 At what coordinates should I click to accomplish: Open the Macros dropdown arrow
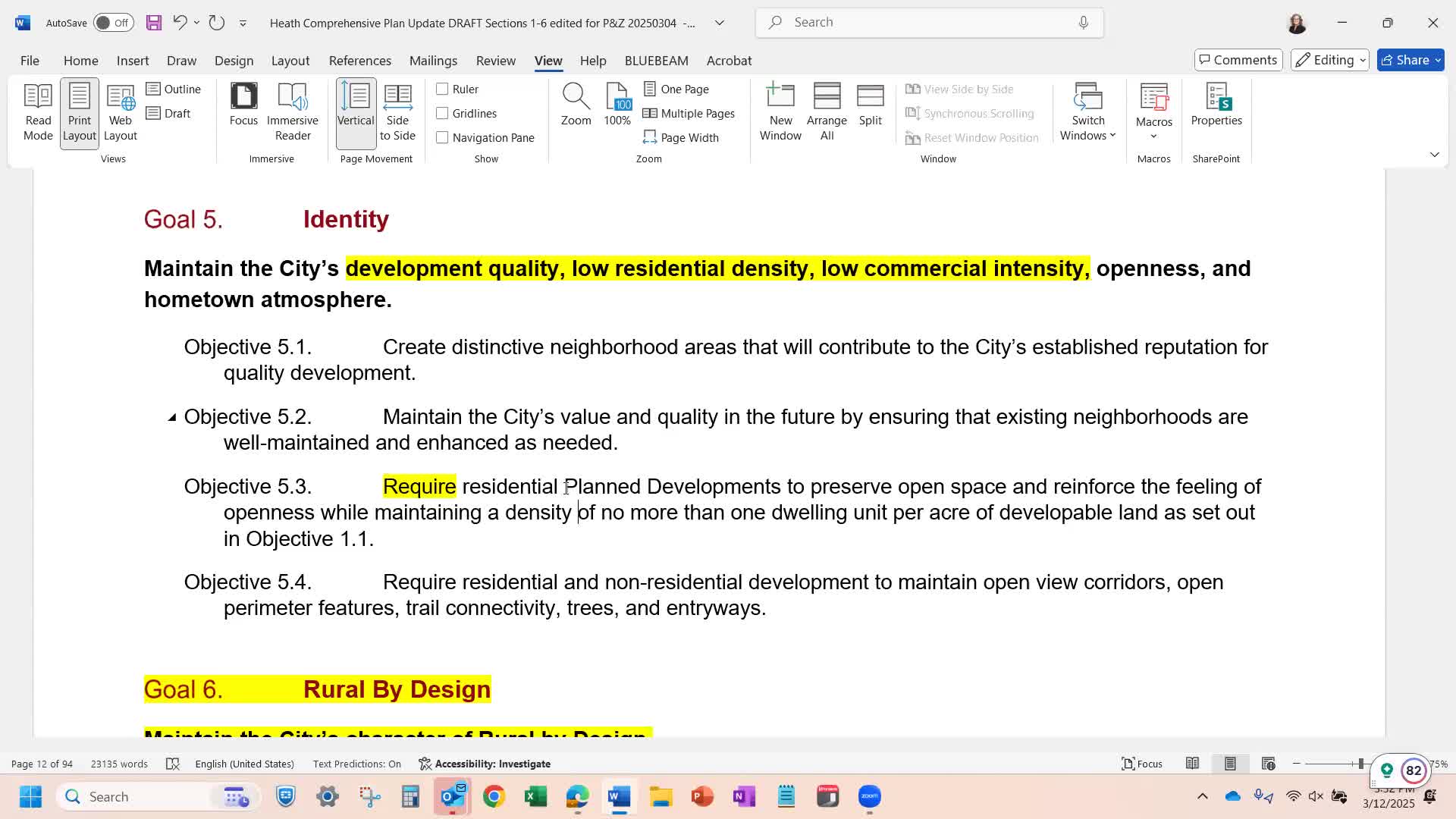click(1153, 136)
